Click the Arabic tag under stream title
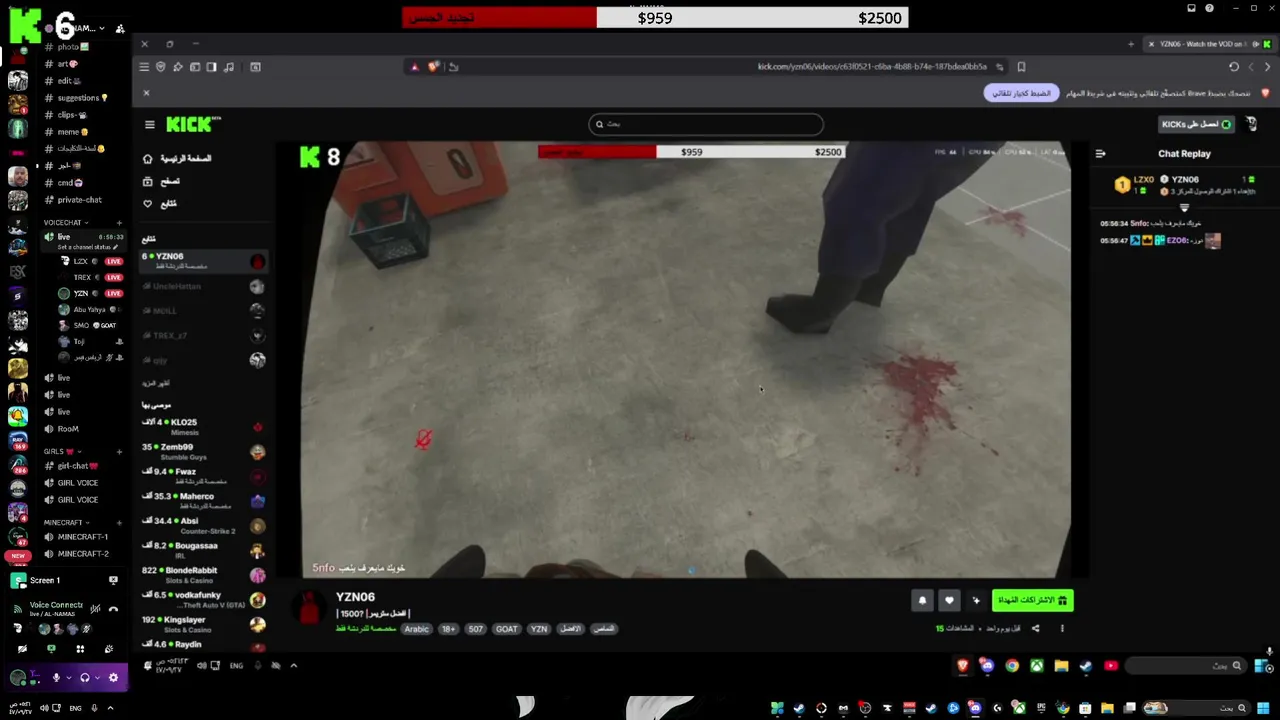 coord(416,629)
